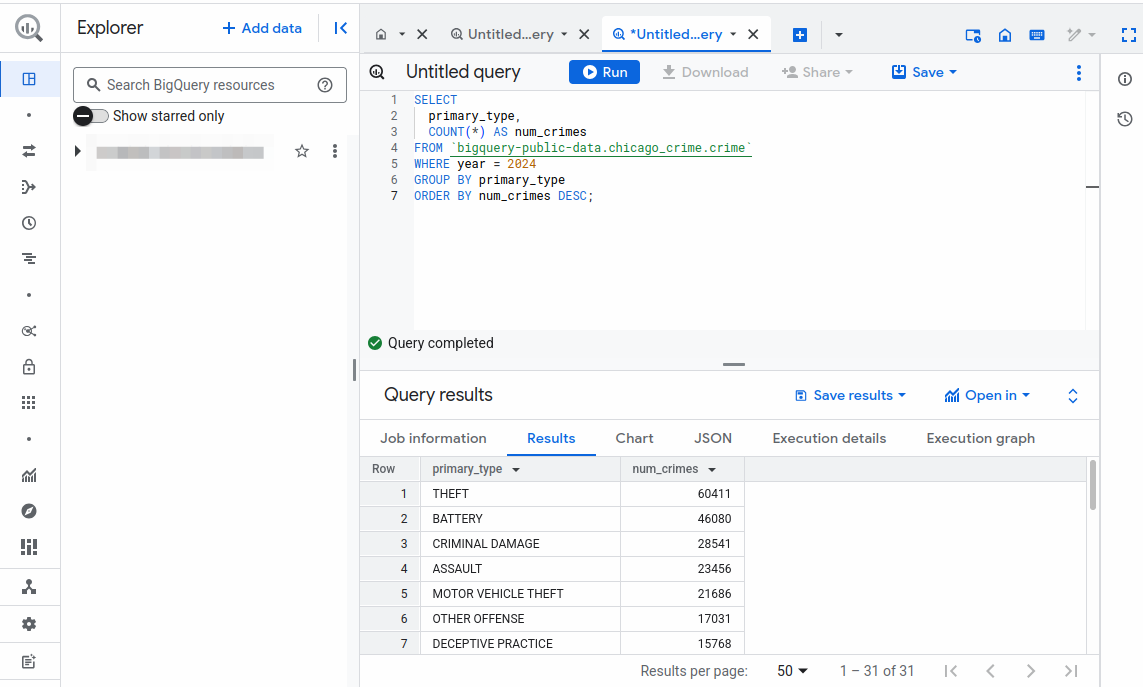Go to next results page
The image size is (1143, 687).
click(x=1030, y=671)
